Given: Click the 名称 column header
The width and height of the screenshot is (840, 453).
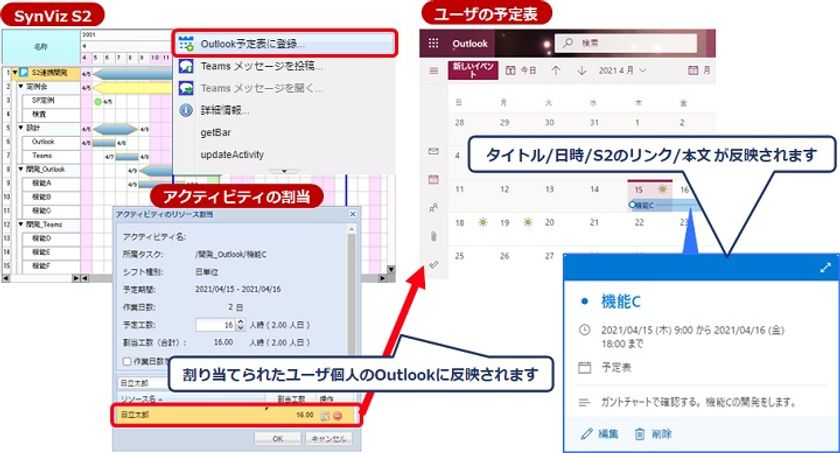Looking at the screenshot, I should [x=41, y=47].
